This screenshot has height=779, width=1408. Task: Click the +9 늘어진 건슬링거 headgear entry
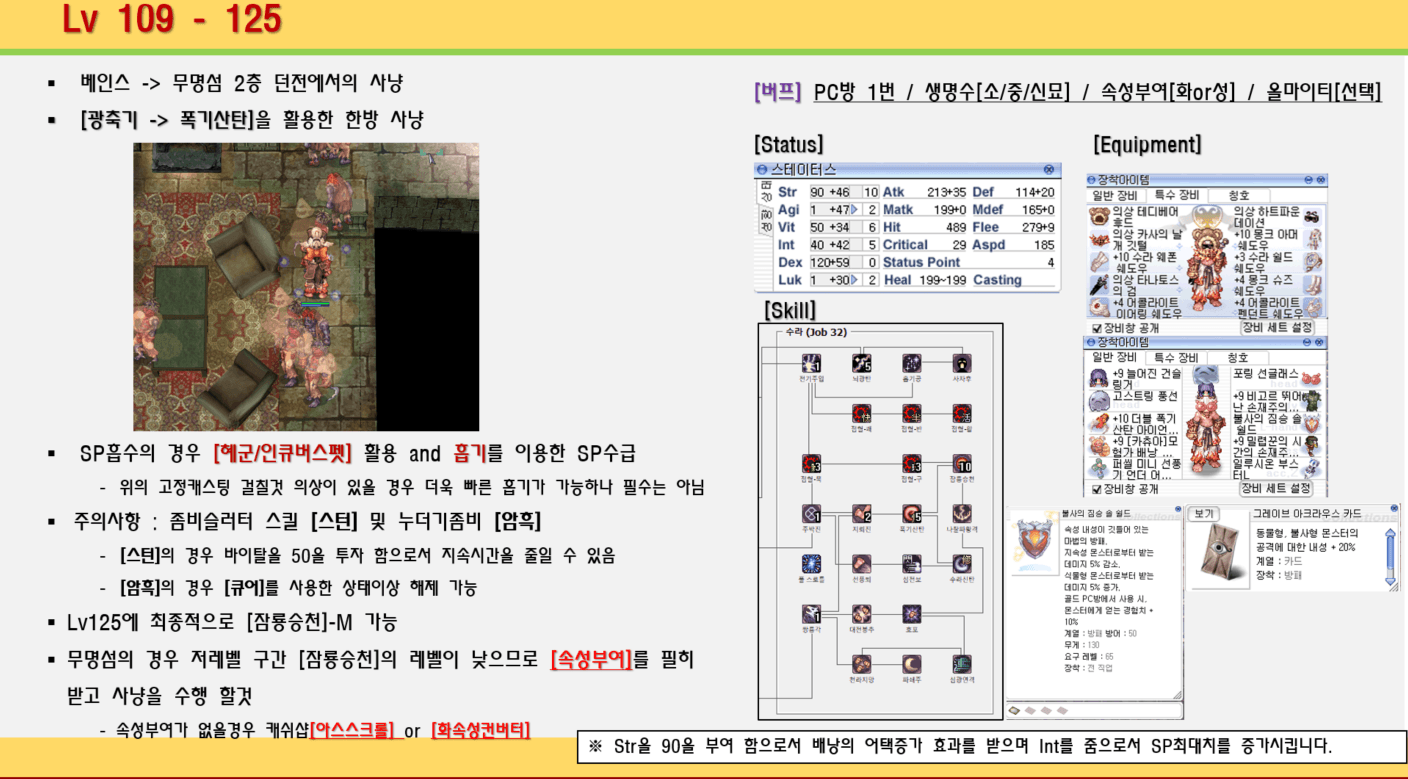[x=1135, y=378]
